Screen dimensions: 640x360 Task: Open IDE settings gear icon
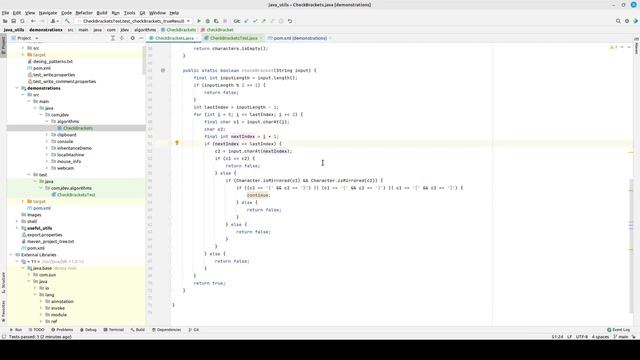pyautogui.click(x=627, y=21)
